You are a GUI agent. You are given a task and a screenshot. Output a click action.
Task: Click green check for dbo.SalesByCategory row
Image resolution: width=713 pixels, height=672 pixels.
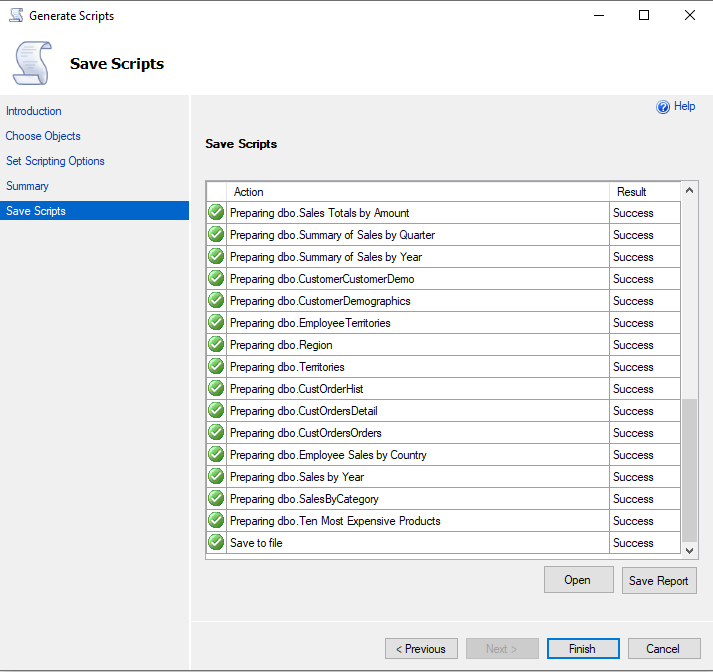216,499
